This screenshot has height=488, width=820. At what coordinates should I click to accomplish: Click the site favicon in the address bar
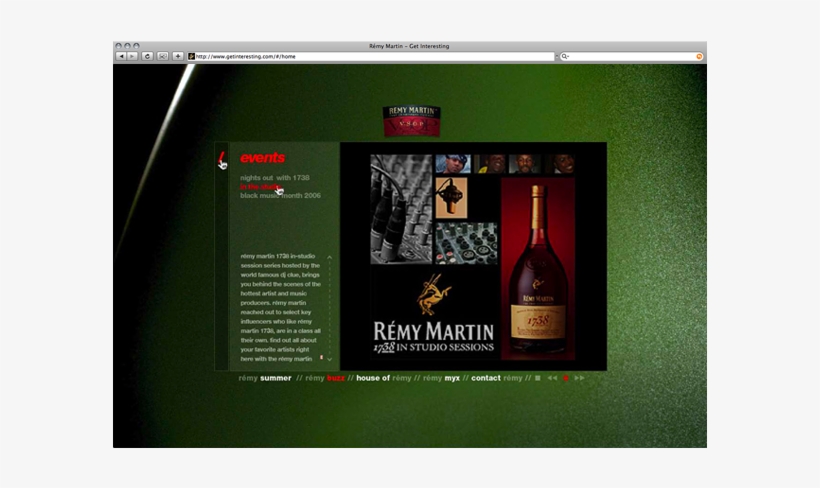tap(191, 56)
